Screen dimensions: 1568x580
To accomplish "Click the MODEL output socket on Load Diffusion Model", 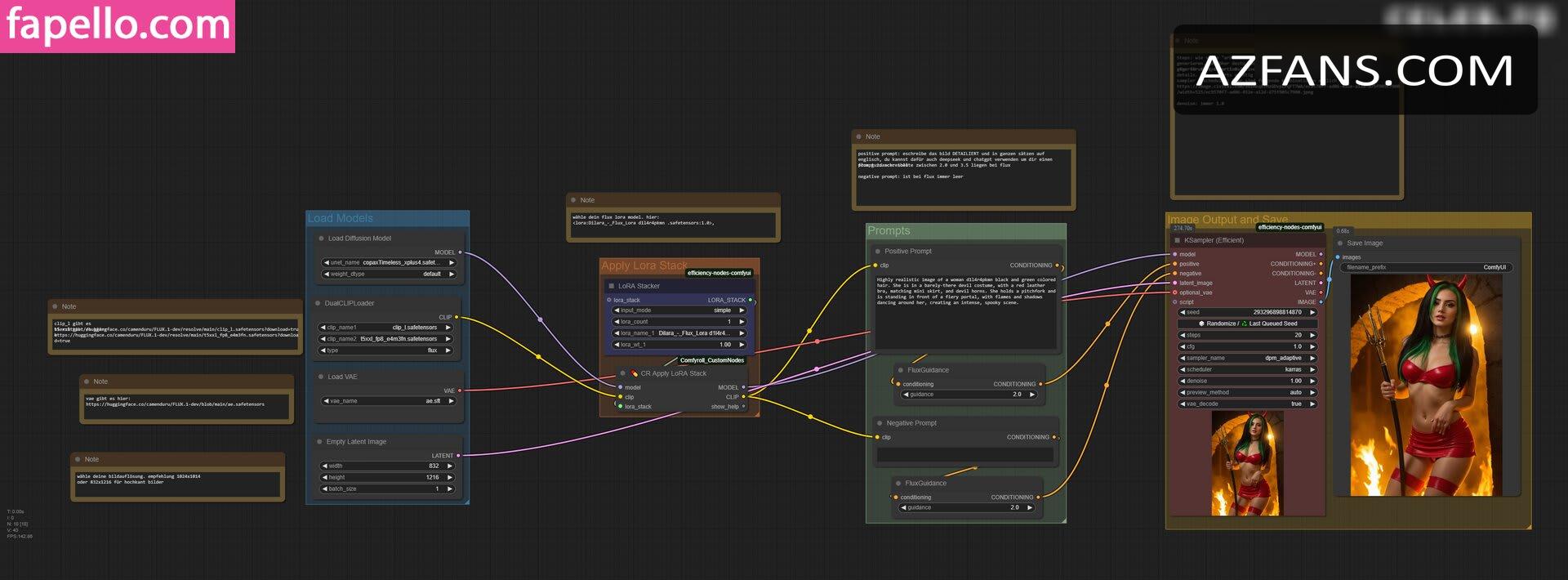I will pyautogui.click(x=460, y=252).
